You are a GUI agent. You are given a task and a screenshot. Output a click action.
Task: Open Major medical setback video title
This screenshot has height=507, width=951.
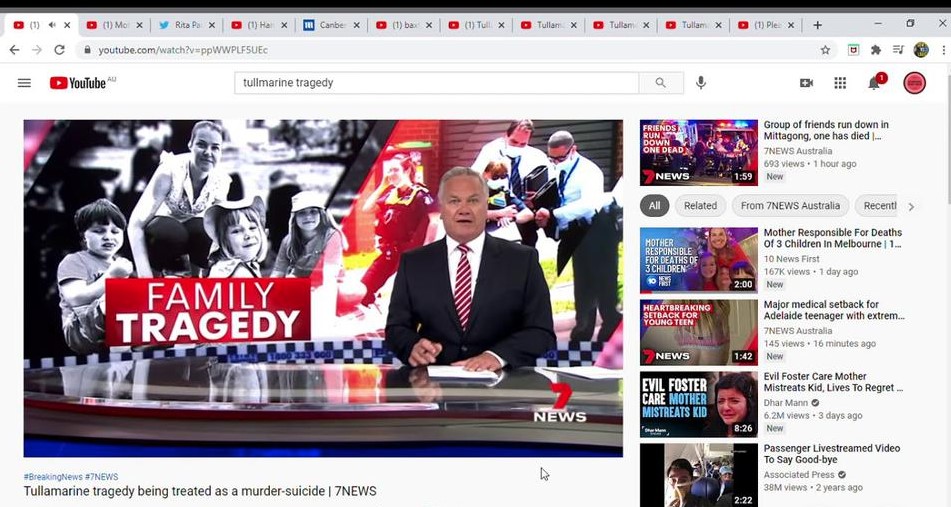pos(834,310)
